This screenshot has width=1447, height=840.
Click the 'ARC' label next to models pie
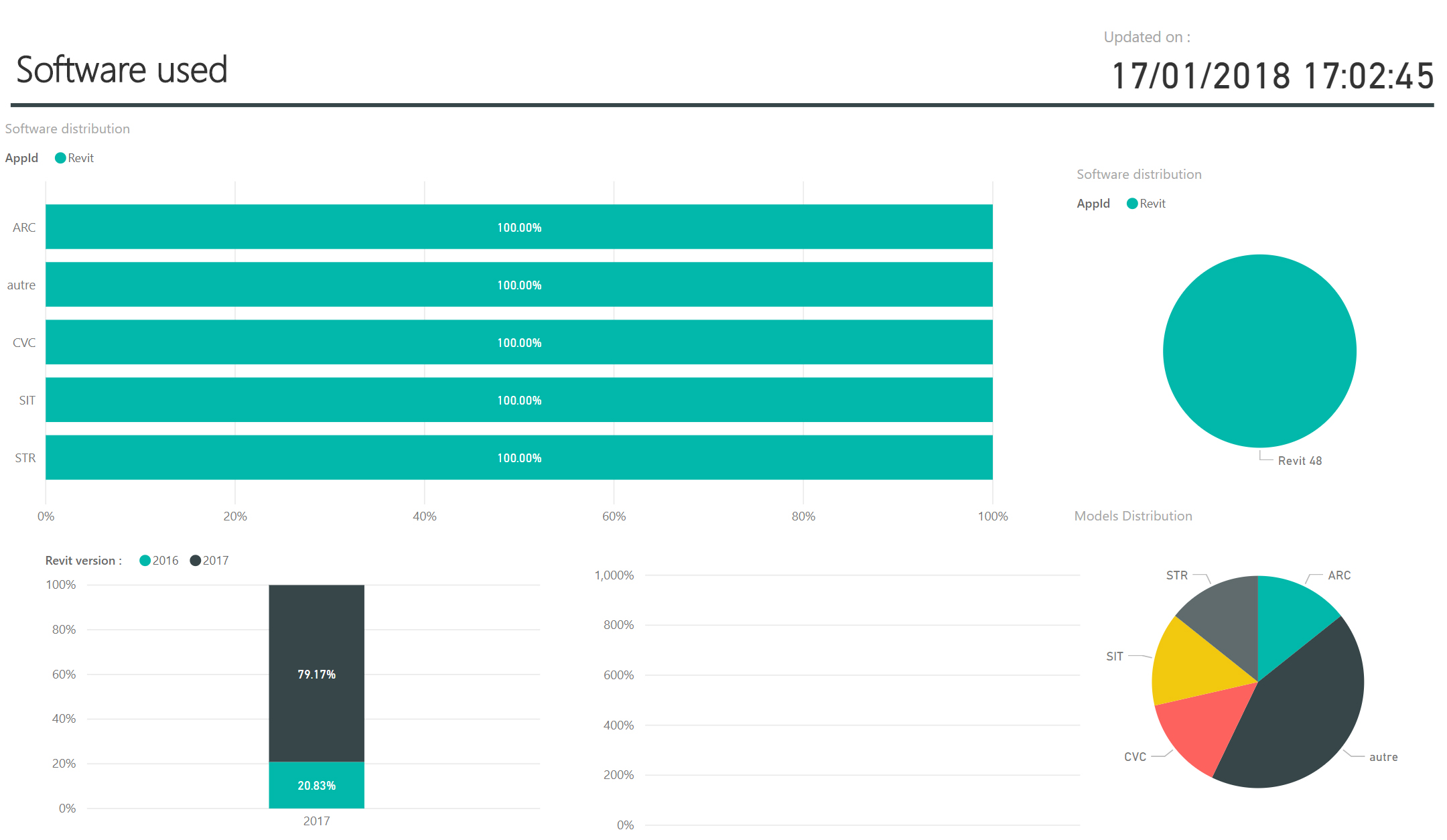click(1339, 575)
